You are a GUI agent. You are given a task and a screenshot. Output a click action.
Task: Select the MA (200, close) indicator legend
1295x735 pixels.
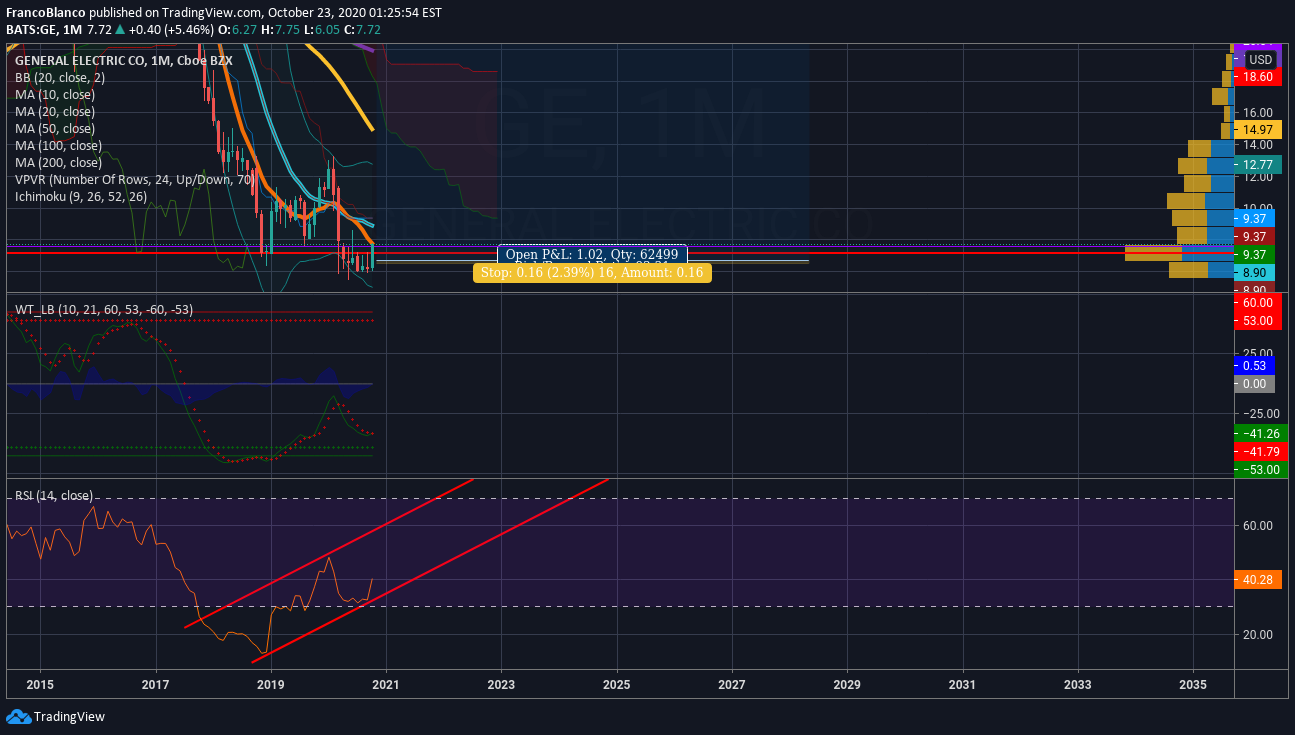tap(58, 162)
